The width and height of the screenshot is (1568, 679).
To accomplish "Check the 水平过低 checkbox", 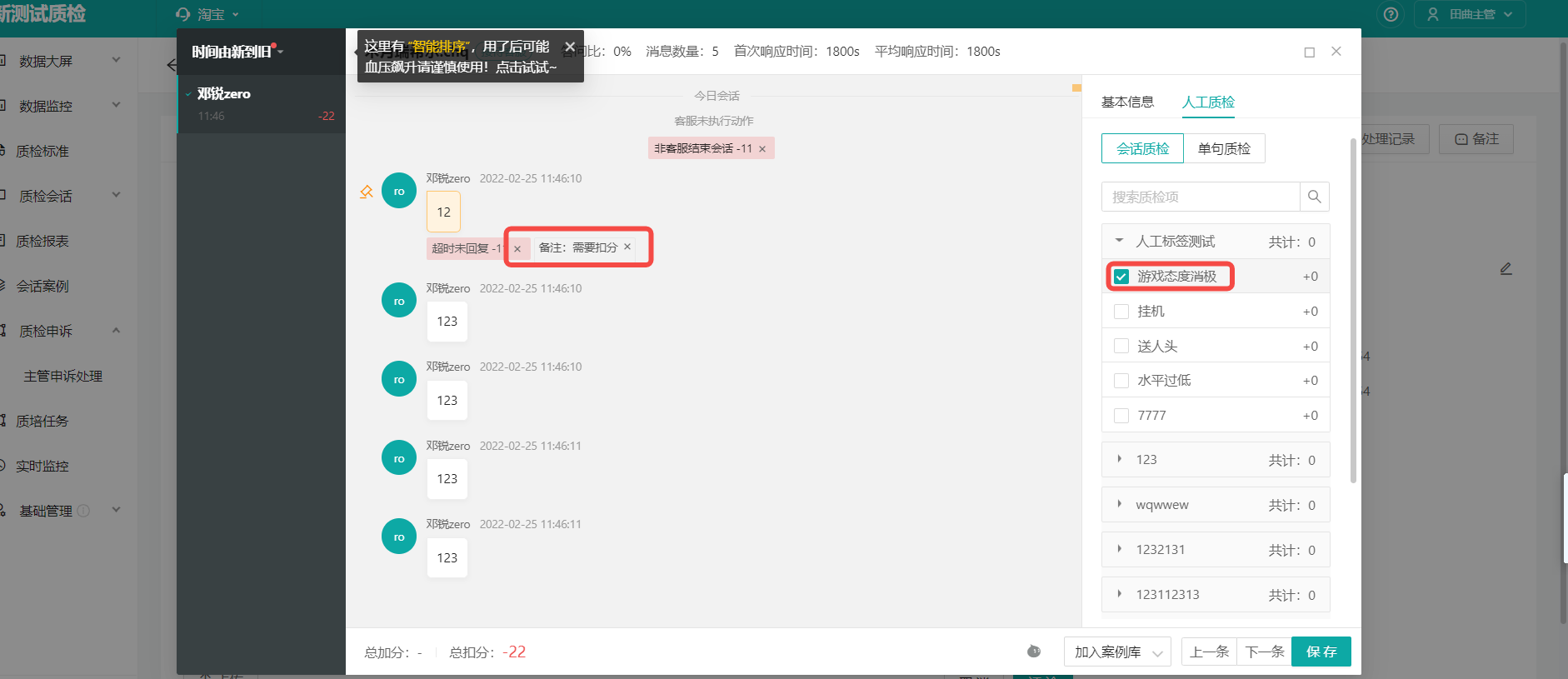I will (1121, 381).
